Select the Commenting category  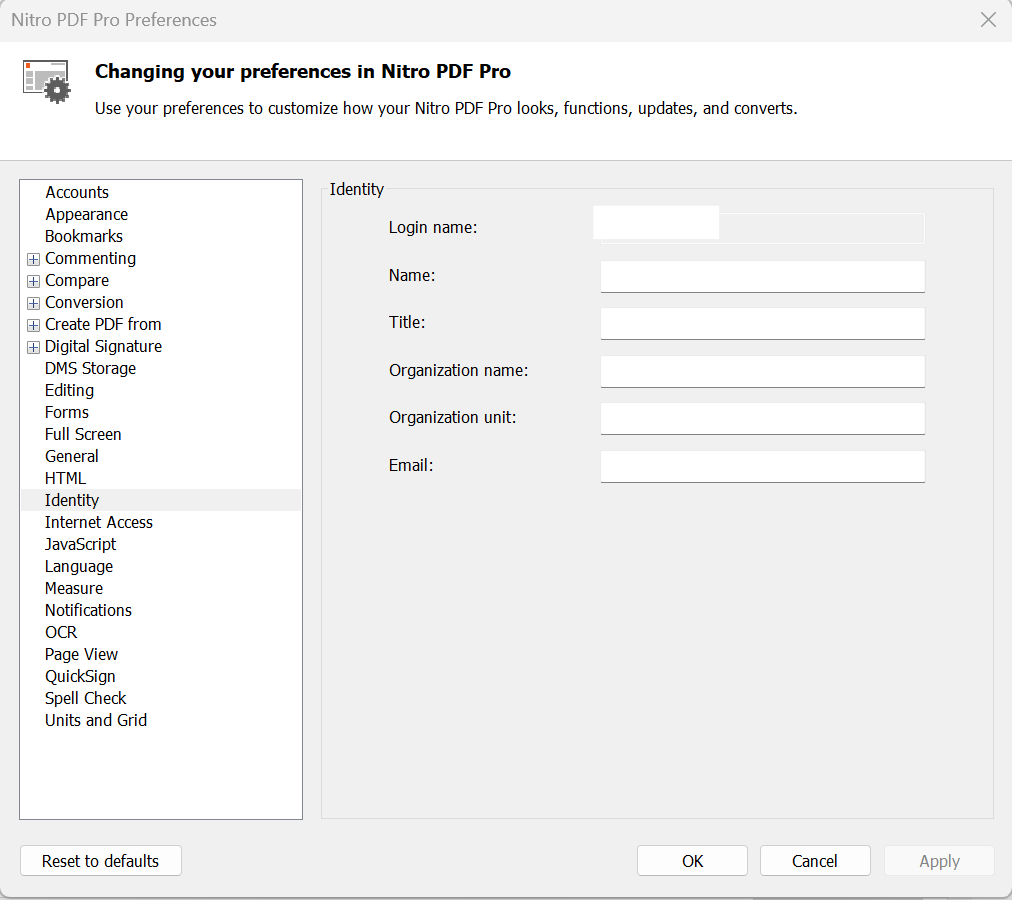(x=90, y=258)
